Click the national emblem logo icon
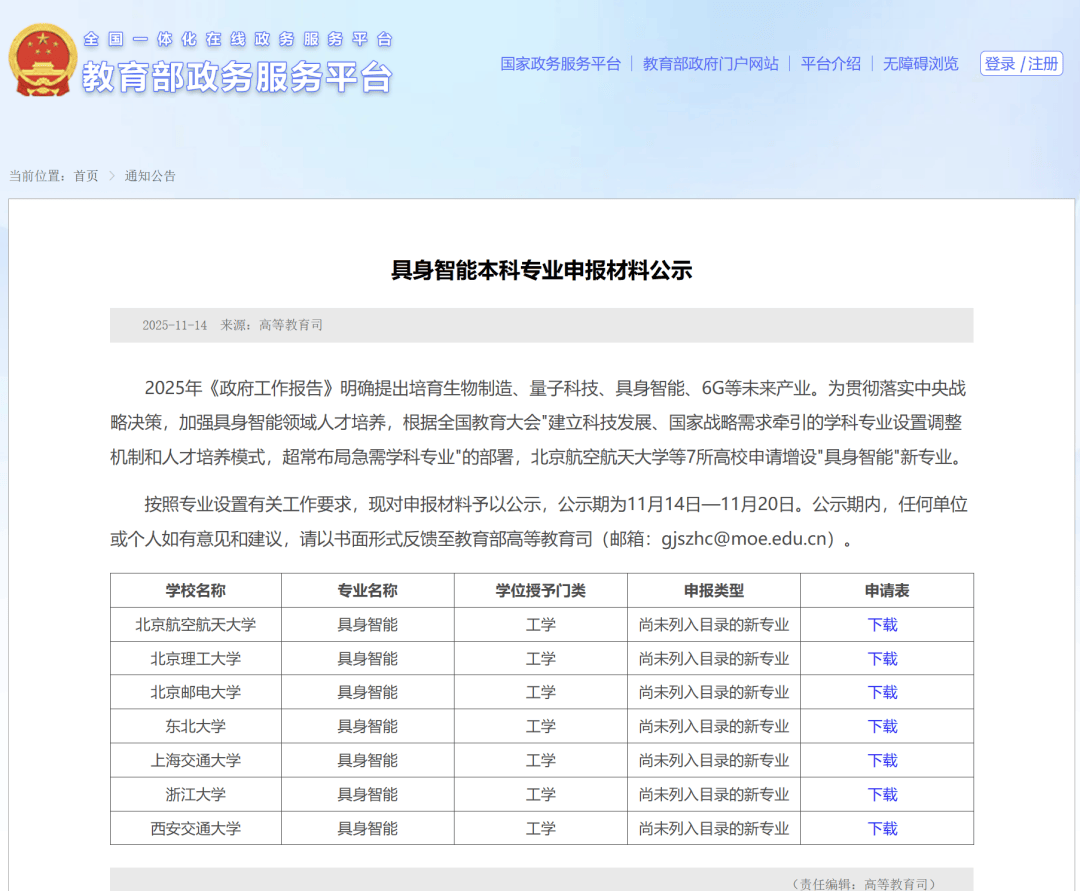This screenshot has height=891, width=1080. pyautogui.click(x=42, y=60)
